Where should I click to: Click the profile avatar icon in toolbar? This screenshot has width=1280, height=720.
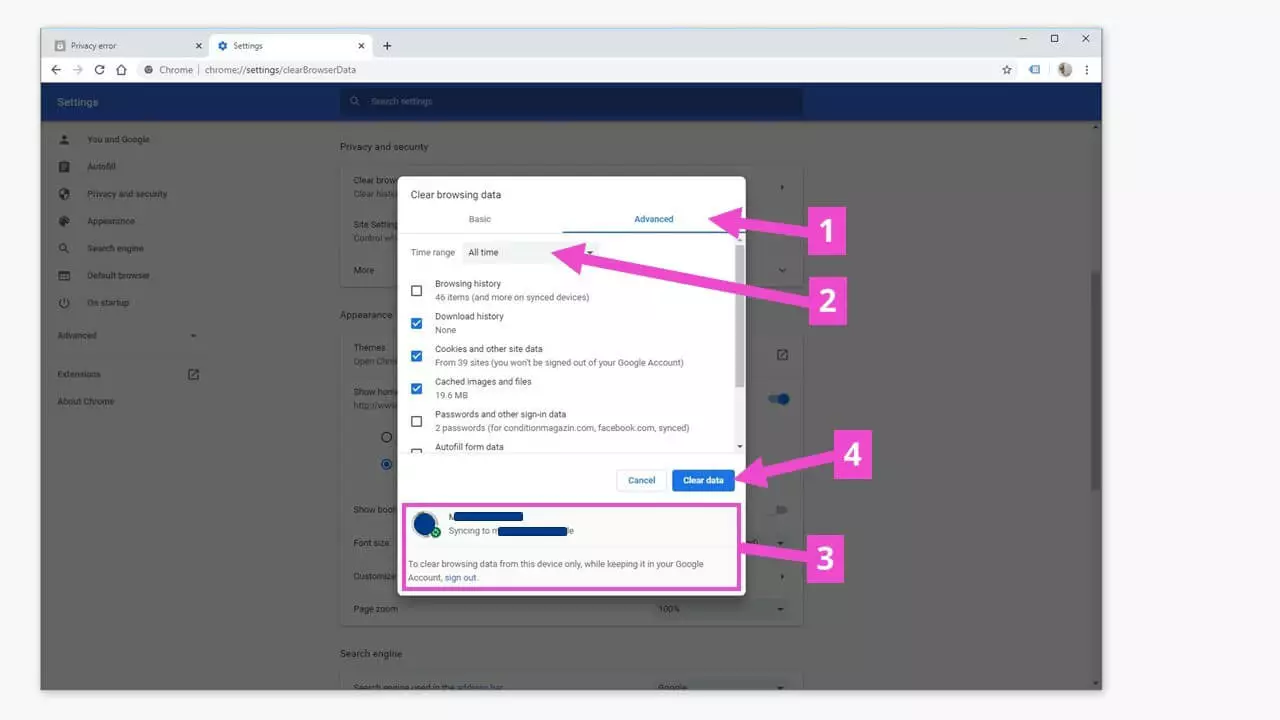pyautogui.click(x=1064, y=70)
